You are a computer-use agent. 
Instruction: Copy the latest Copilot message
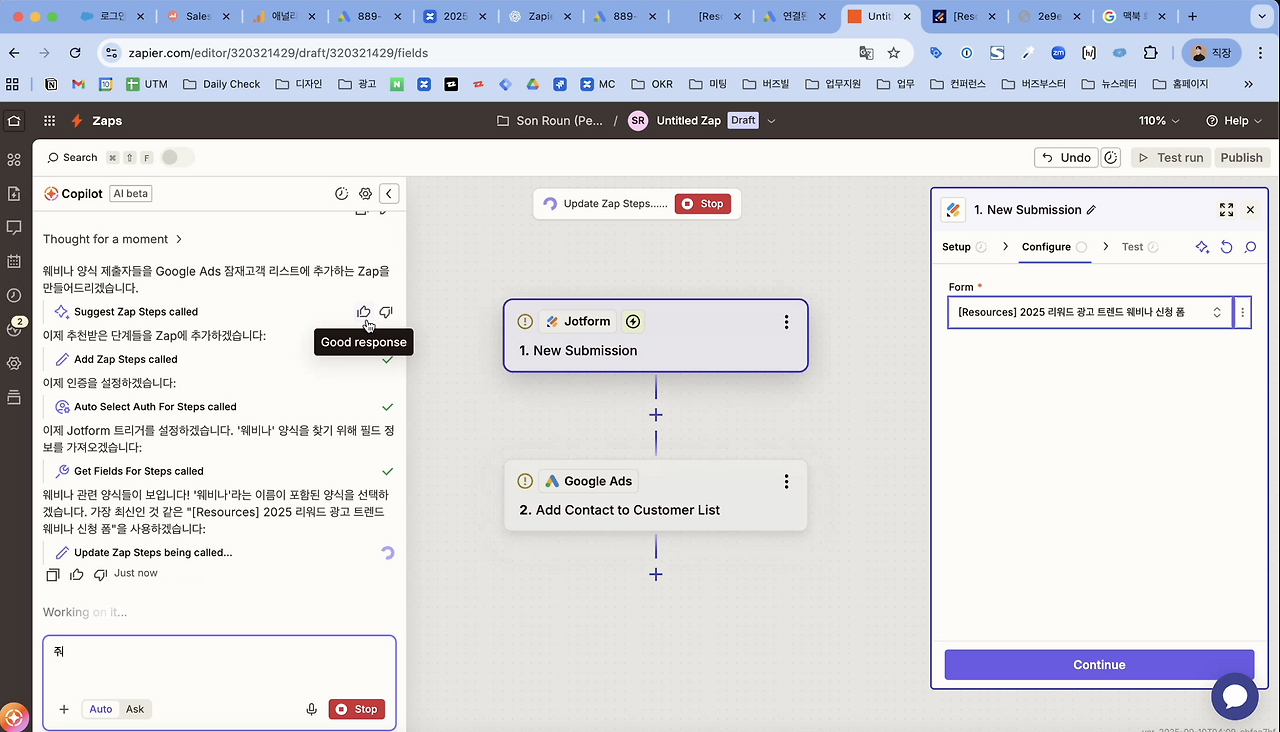point(54,574)
